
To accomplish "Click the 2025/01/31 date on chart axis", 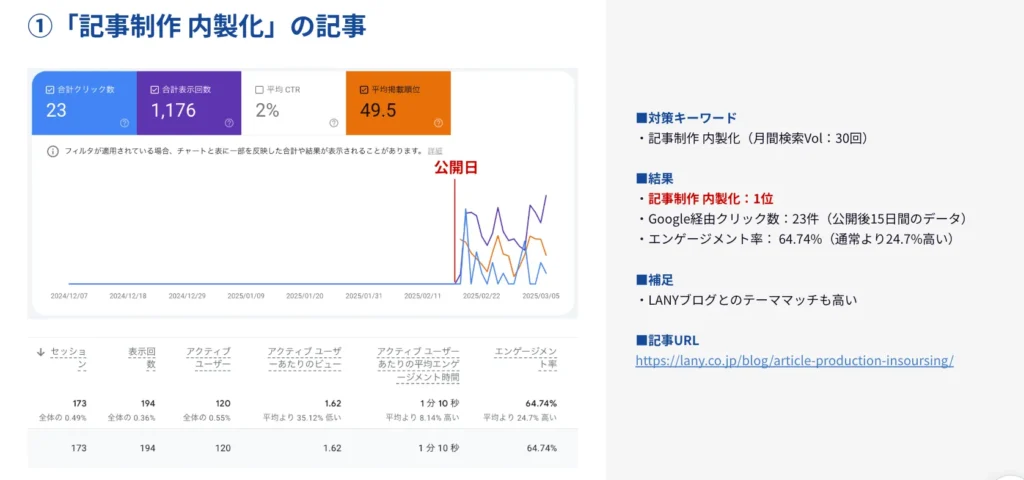I will [364, 295].
